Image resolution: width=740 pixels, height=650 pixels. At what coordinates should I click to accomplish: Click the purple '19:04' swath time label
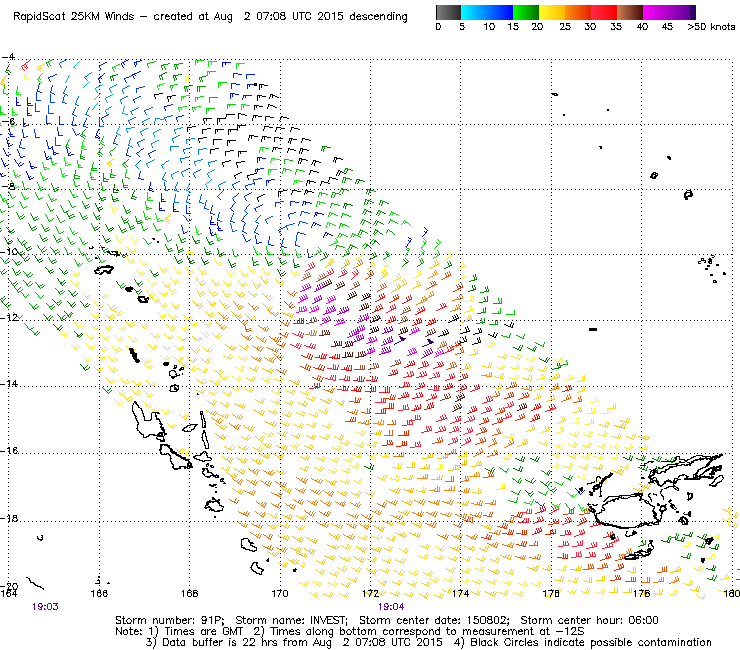point(391,607)
